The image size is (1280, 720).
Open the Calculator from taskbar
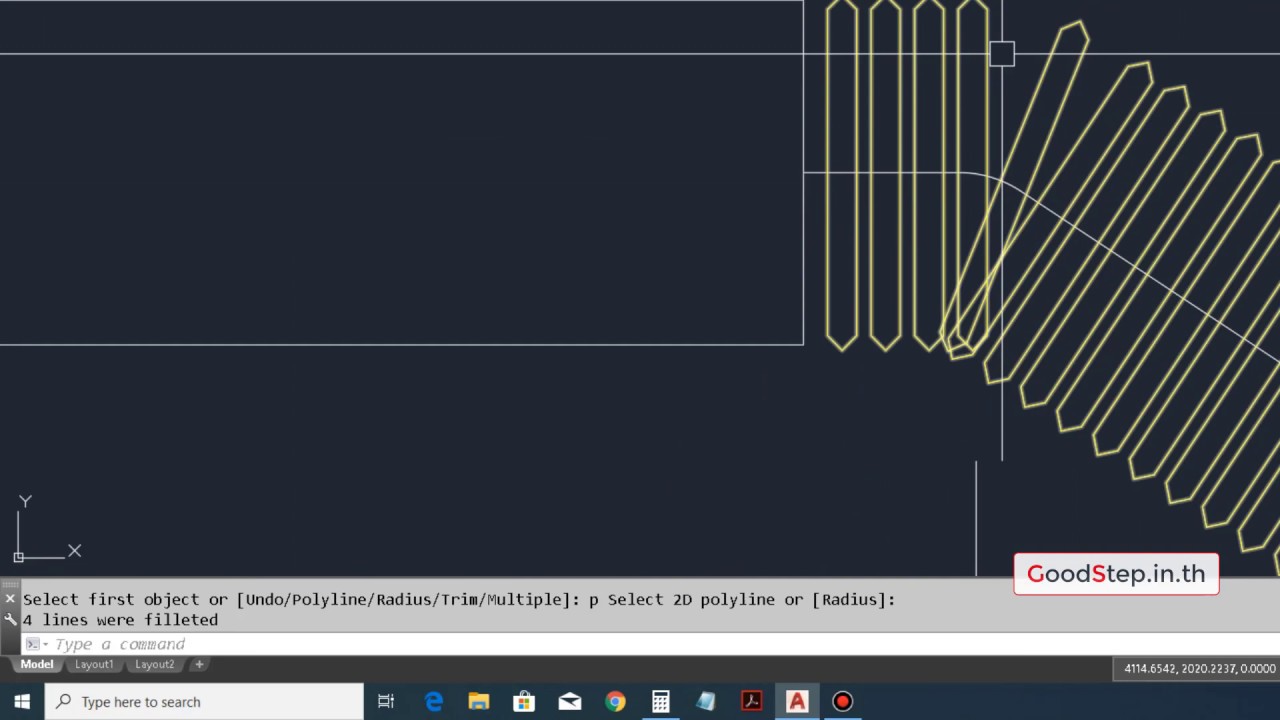pyautogui.click(x=660, y=702)
